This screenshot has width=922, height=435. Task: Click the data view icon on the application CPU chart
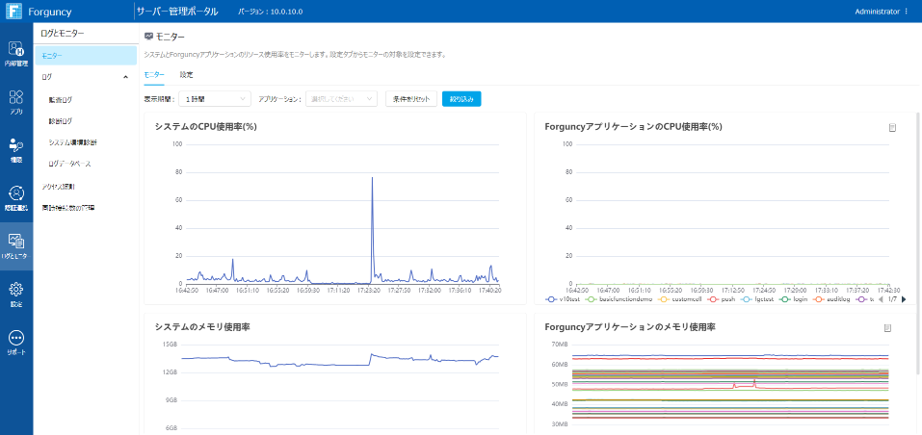click(x=891, y=127)
